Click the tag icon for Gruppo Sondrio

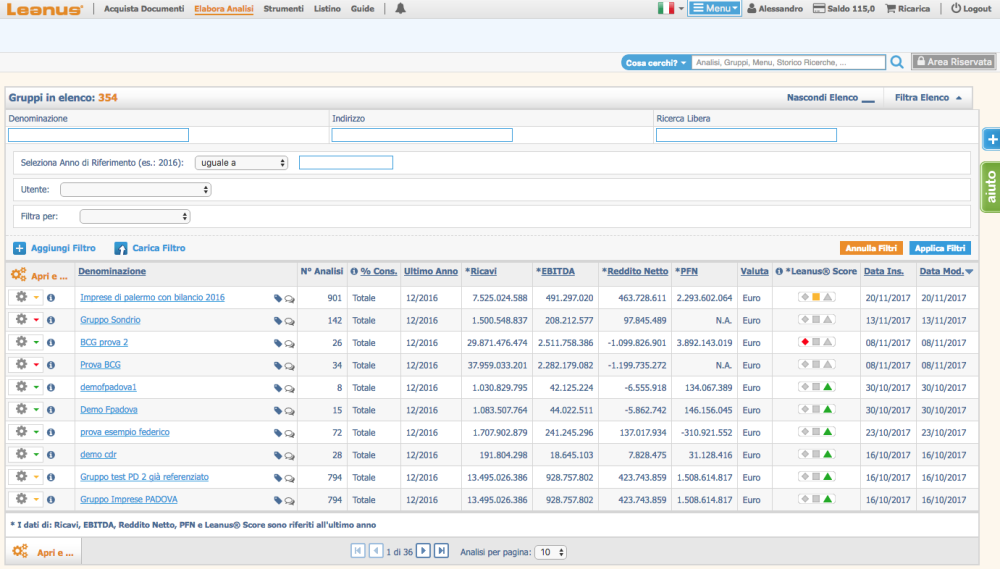pos(278,321)
